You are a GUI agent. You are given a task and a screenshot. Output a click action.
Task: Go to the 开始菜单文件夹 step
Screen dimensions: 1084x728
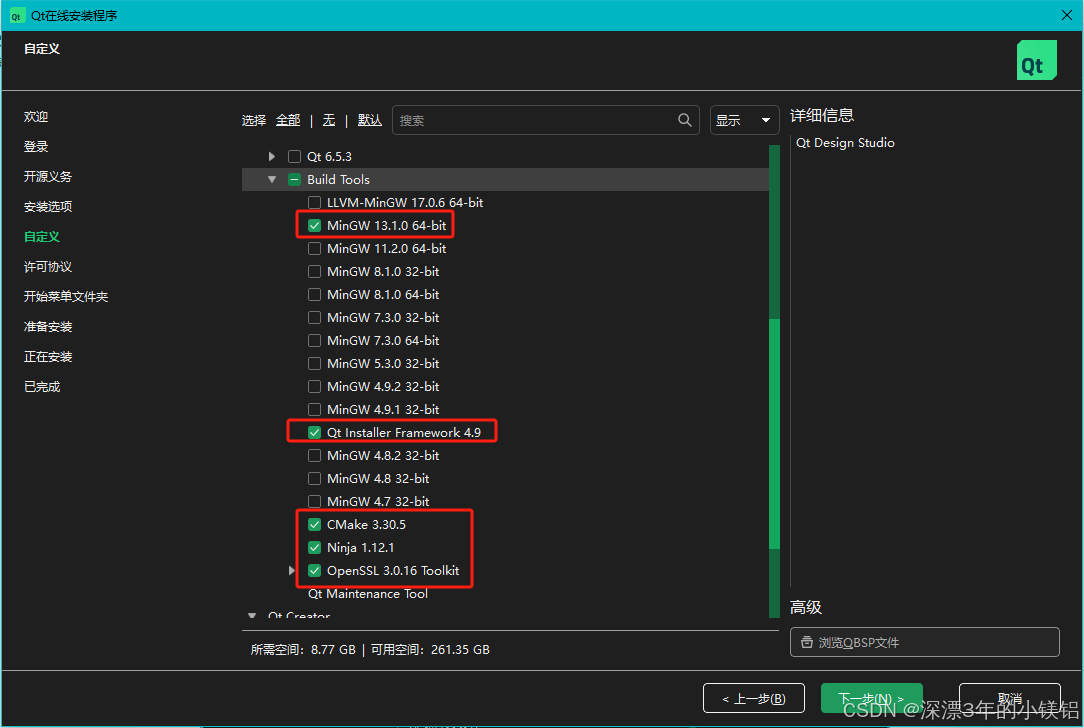click(x=66, y=297)
